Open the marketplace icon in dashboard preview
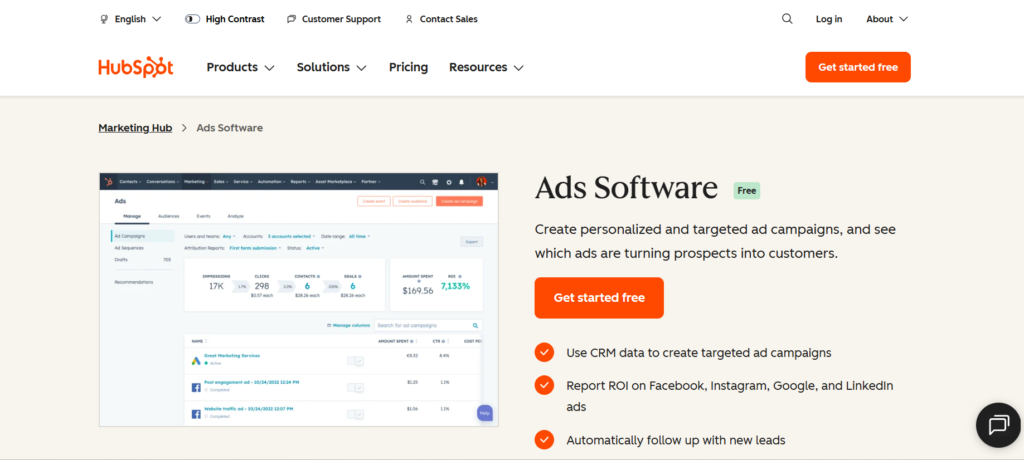Screen dimensions: 1024x460 click(435, 182)
